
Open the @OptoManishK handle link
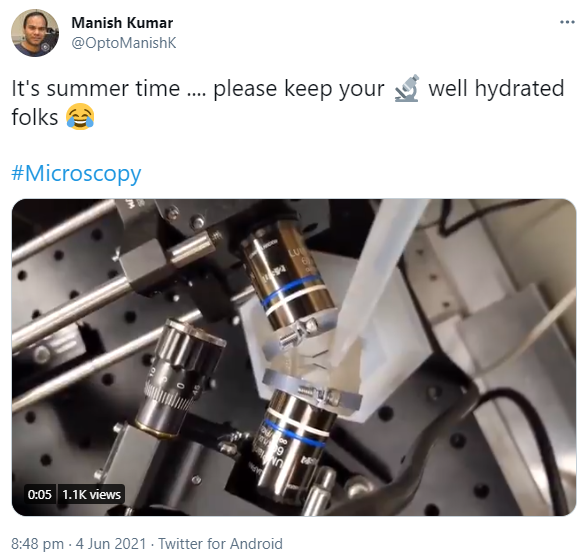click(124, 43)
